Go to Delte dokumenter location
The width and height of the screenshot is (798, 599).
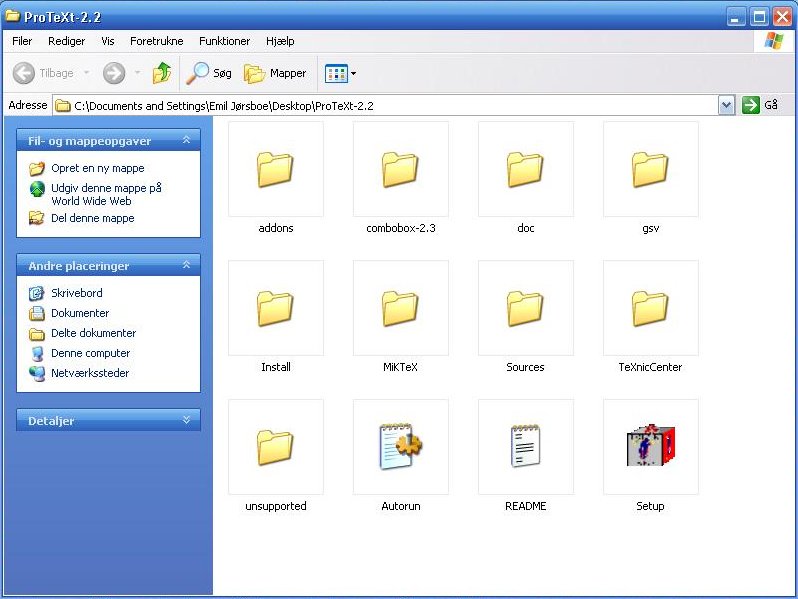tap(94, 333)
